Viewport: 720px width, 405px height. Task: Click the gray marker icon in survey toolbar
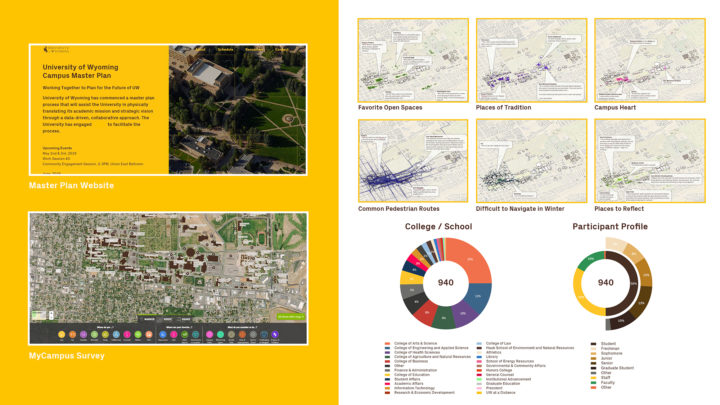(x=253, y=334)
